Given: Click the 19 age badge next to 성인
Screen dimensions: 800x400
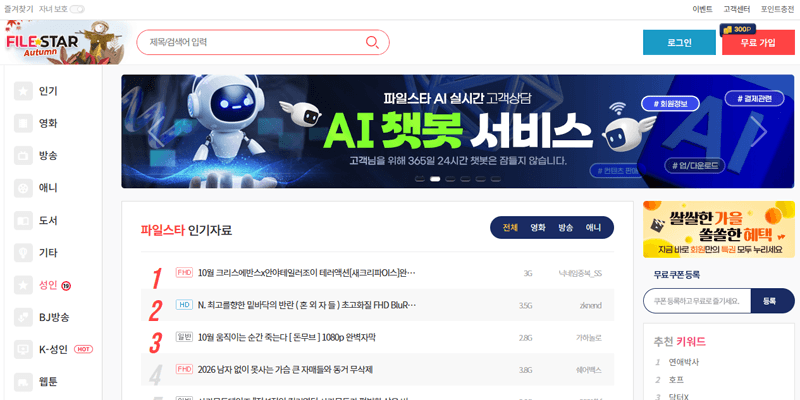Looking at the screenshot, I should pos(66,286).
